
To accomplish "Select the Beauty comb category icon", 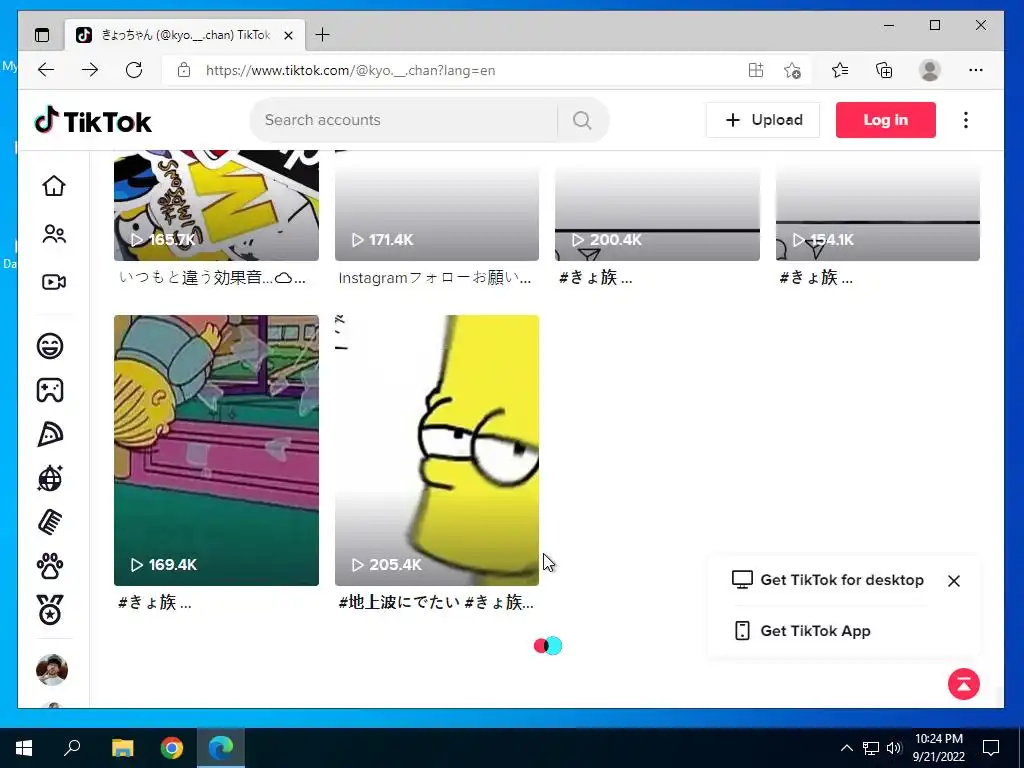I will (x=50, y=522).
